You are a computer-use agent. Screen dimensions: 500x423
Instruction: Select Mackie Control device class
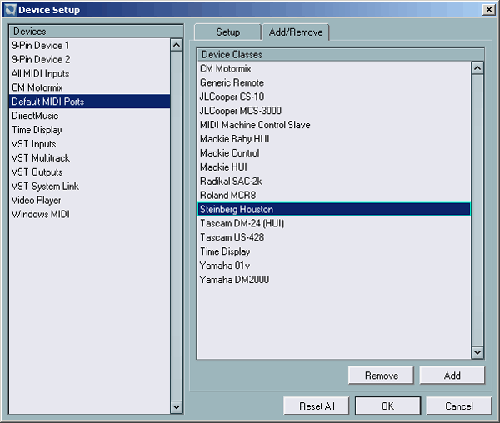click(x=334, y=153)
